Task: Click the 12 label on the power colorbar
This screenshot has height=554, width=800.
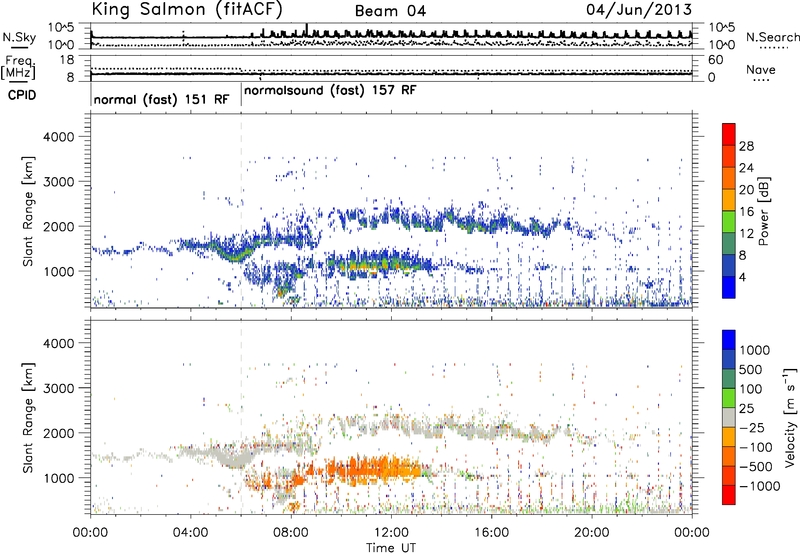Action: click(746, 234)
